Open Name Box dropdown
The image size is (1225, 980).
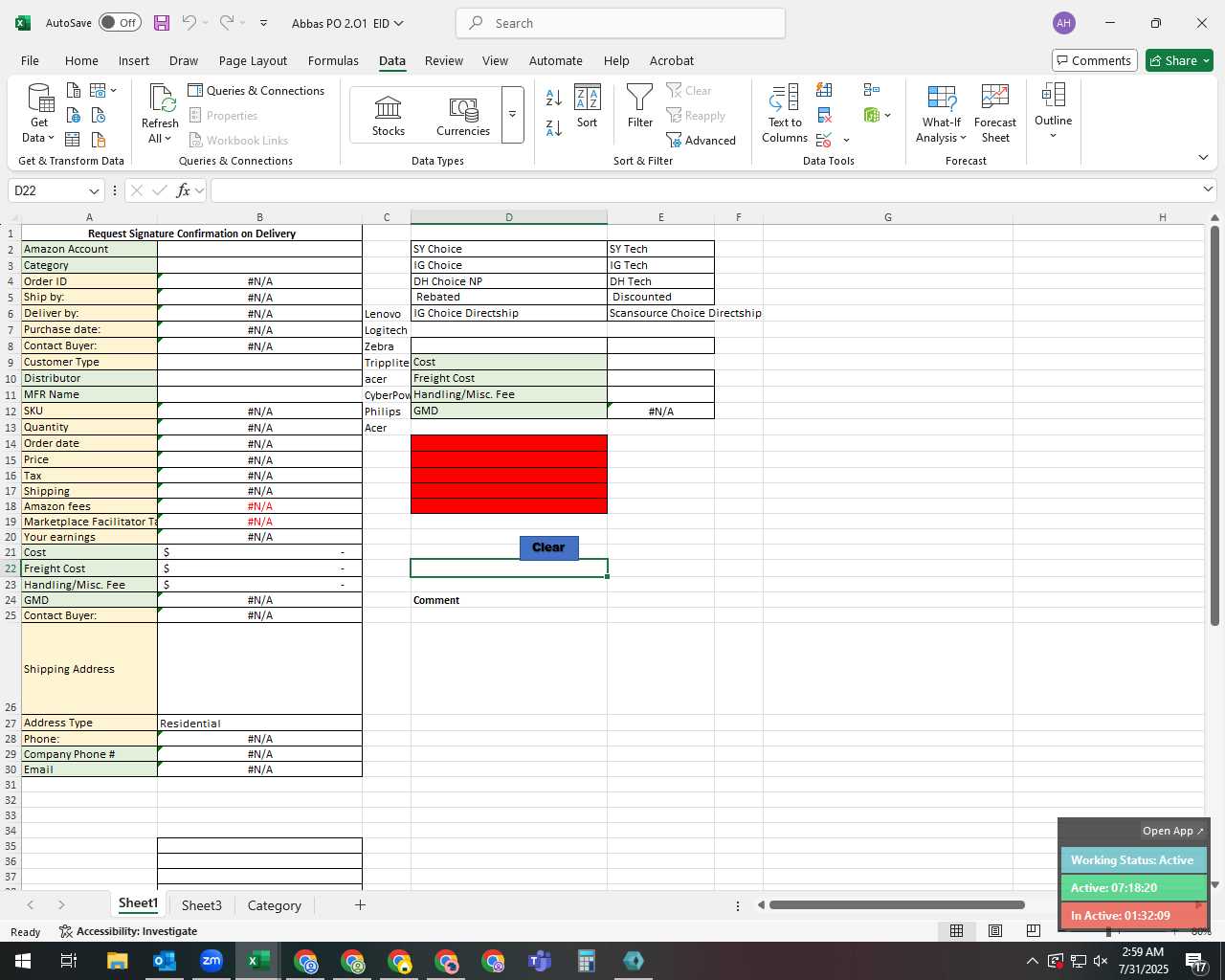point(94,190)
